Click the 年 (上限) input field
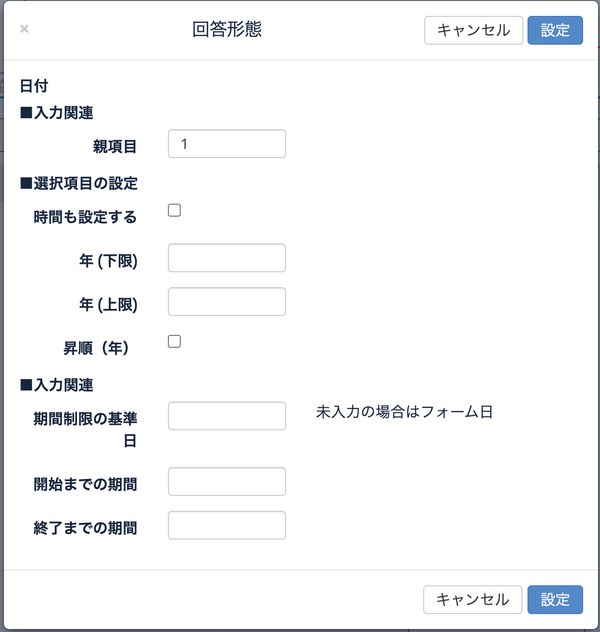 pyautogui.click(x=227, y=301)
